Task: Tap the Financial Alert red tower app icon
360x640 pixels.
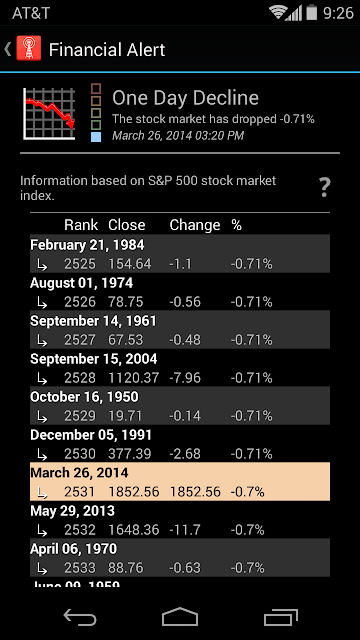Action: 29,49
